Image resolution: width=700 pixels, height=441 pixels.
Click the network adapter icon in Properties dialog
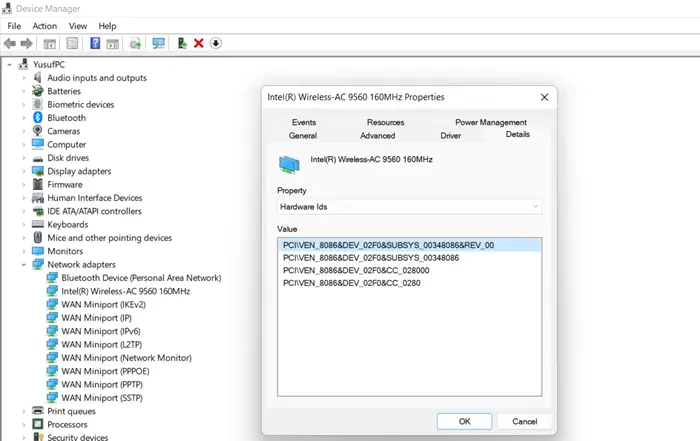coord(289,164)
